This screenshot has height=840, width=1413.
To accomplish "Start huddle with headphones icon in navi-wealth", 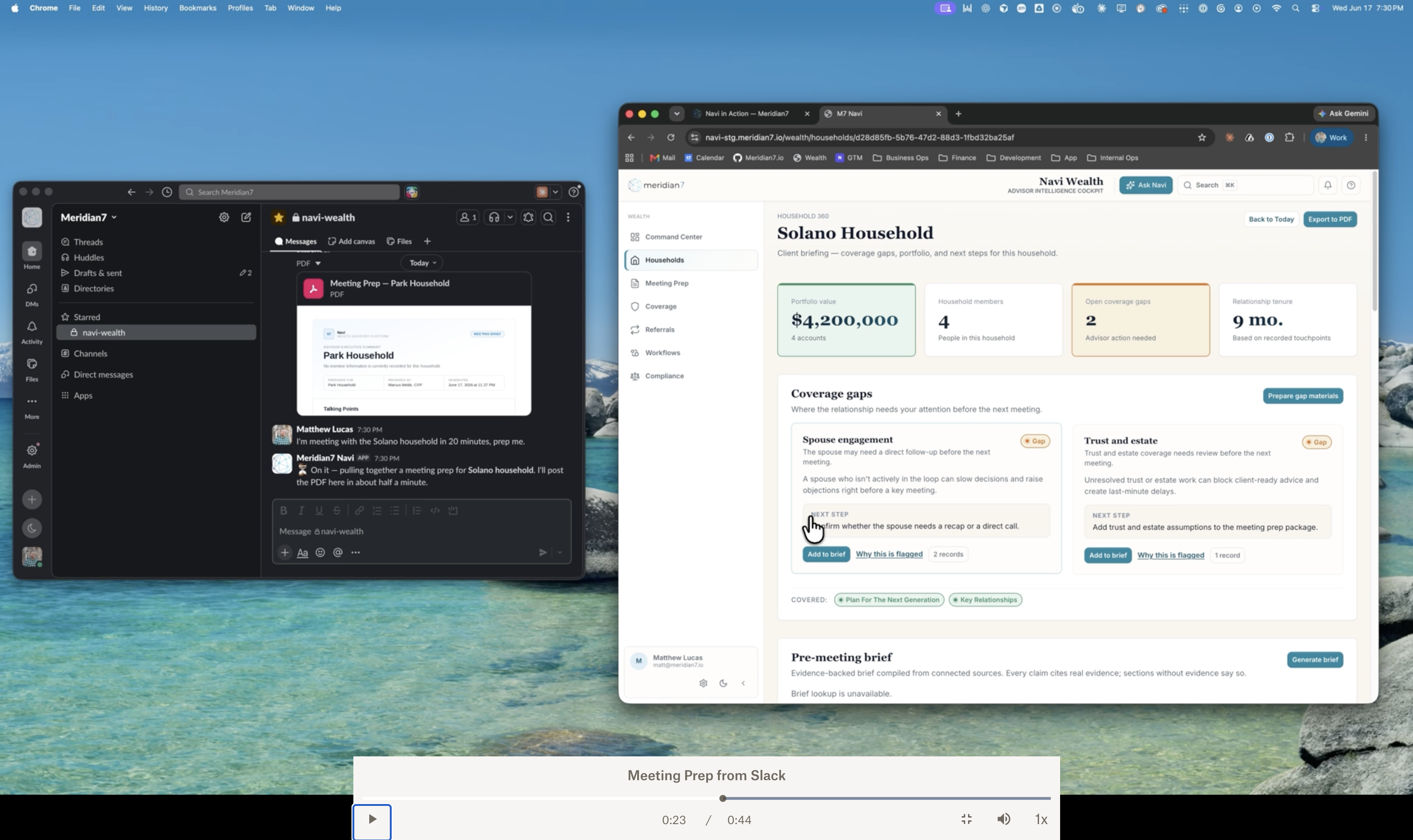I will 495,217.
